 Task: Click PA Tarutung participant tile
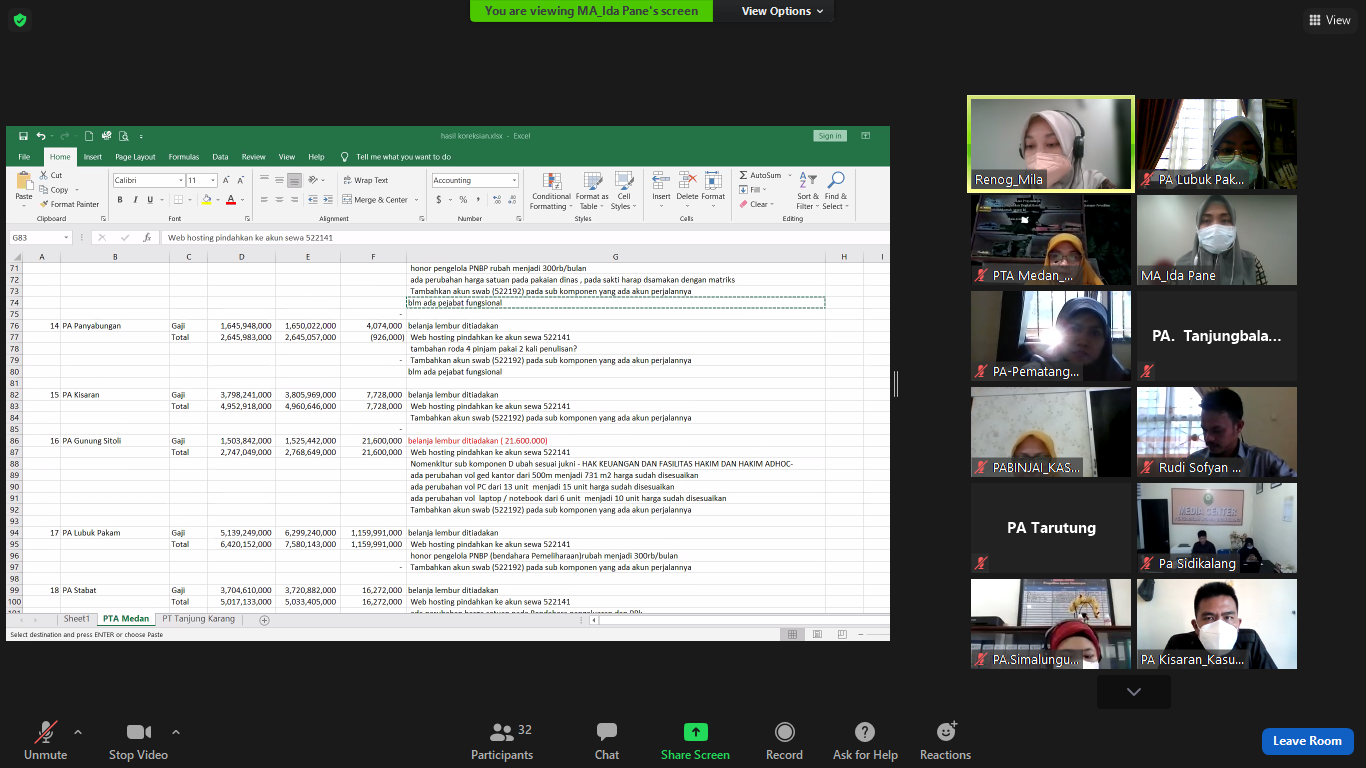[x=1051, y=528]
